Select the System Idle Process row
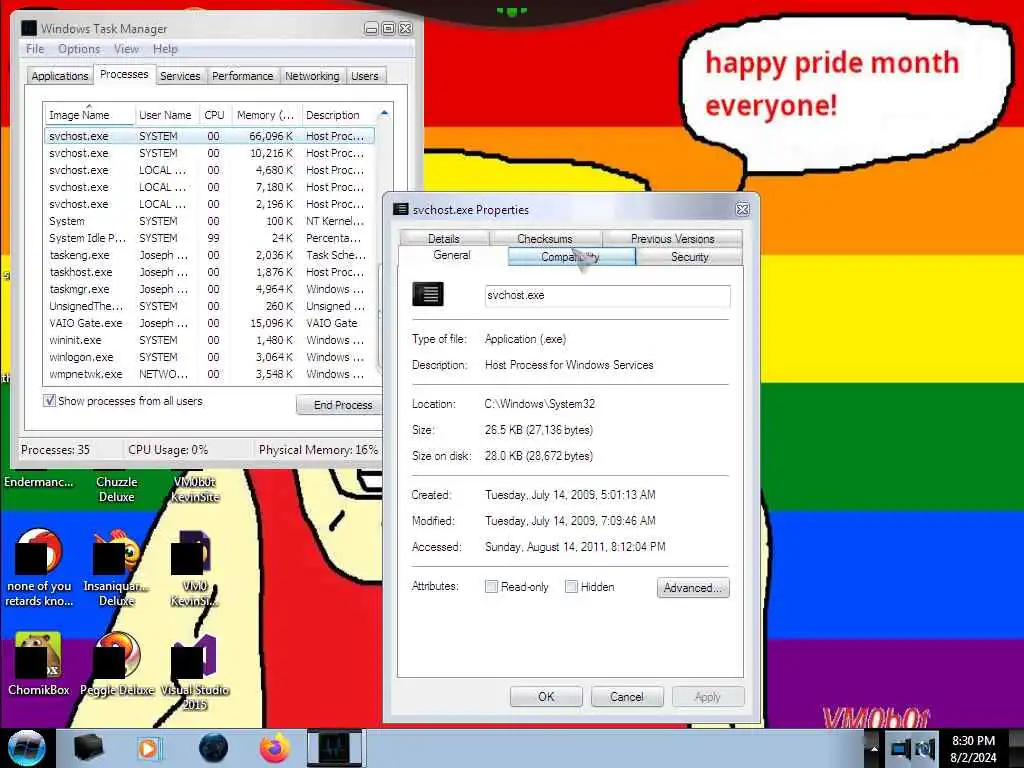Viewport: 1024px width, 768px height. click(209, 238)
